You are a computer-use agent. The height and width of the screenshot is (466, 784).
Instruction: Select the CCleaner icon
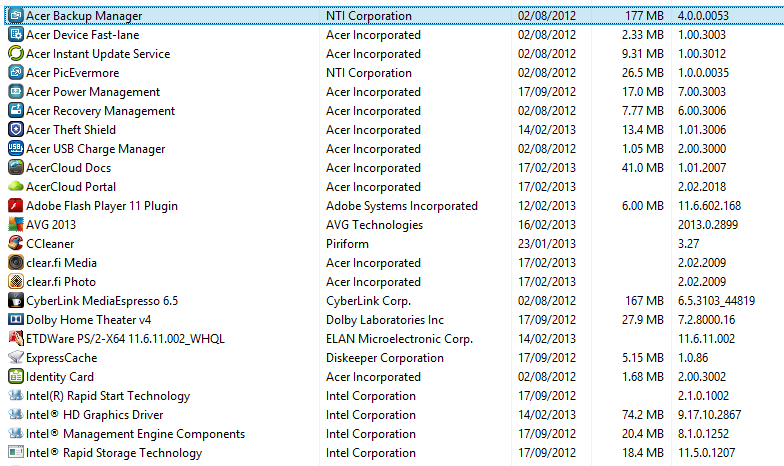click(16, 244)
